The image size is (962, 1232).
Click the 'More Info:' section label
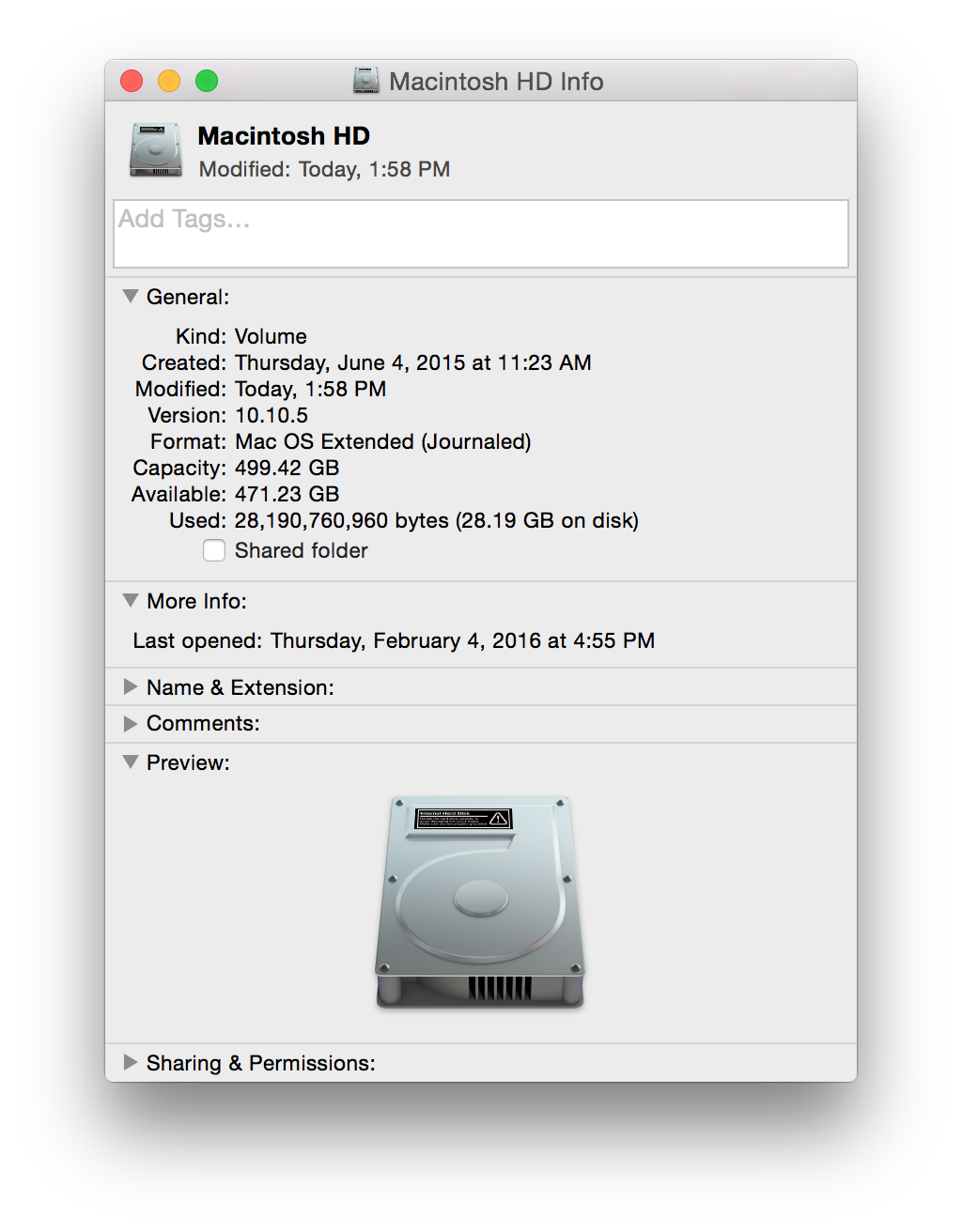point(196,601)
